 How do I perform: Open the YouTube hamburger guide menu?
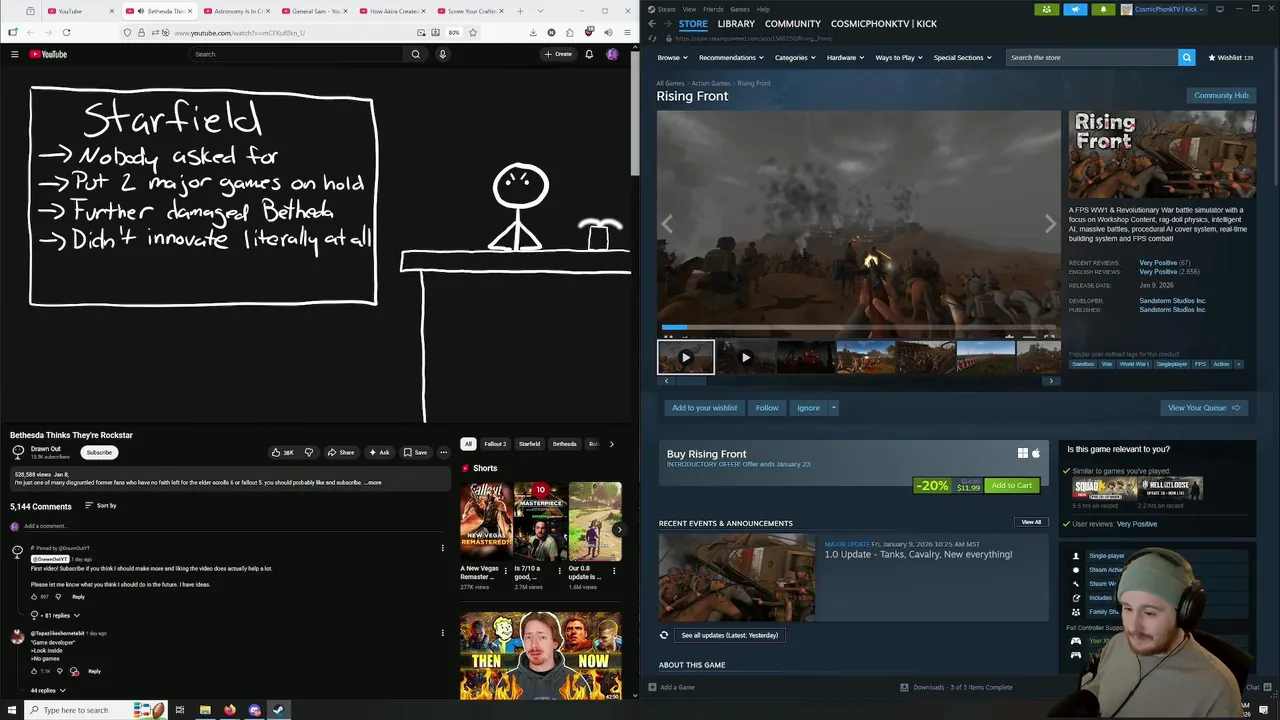[x=14, y=54]
